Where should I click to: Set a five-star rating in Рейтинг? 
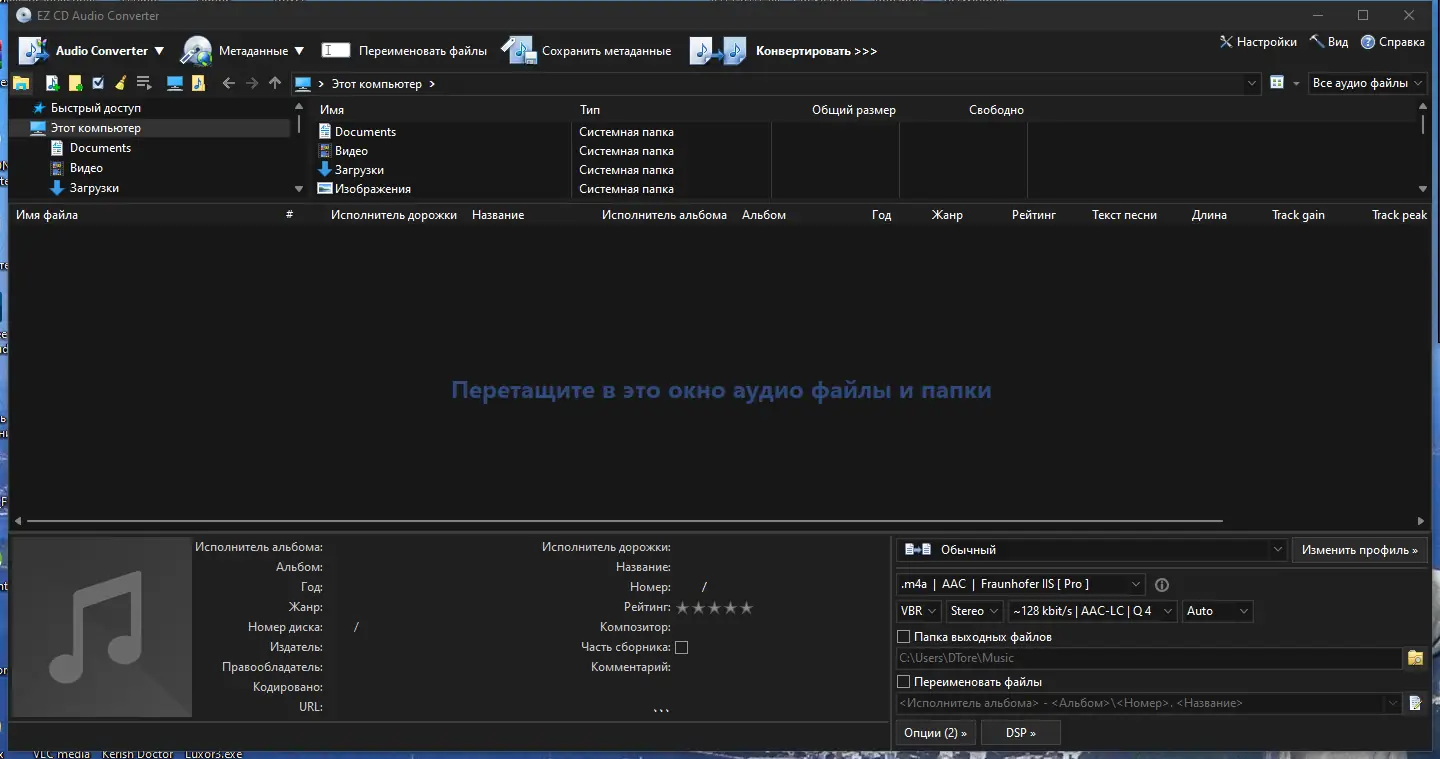pyautogui.click(x=745, y=607)
